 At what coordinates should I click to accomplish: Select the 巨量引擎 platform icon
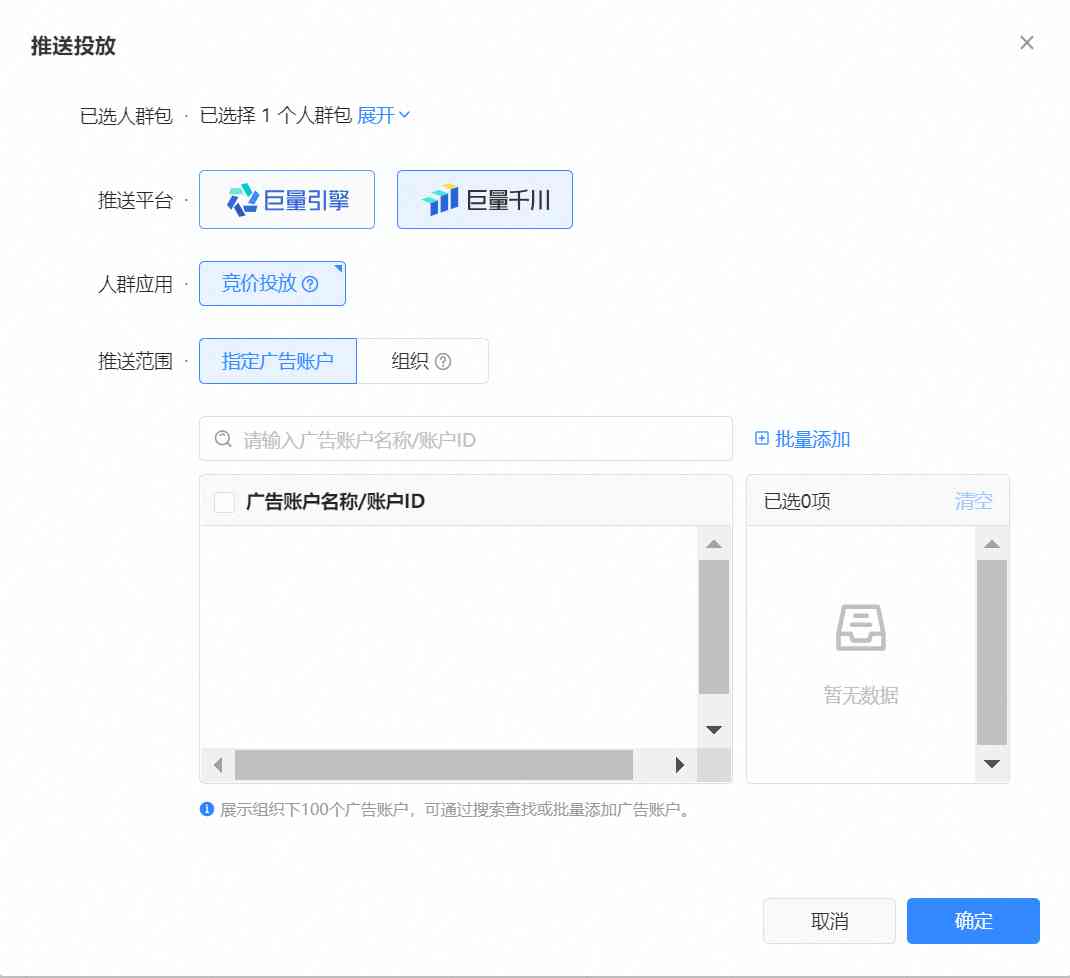click(240, 199)
